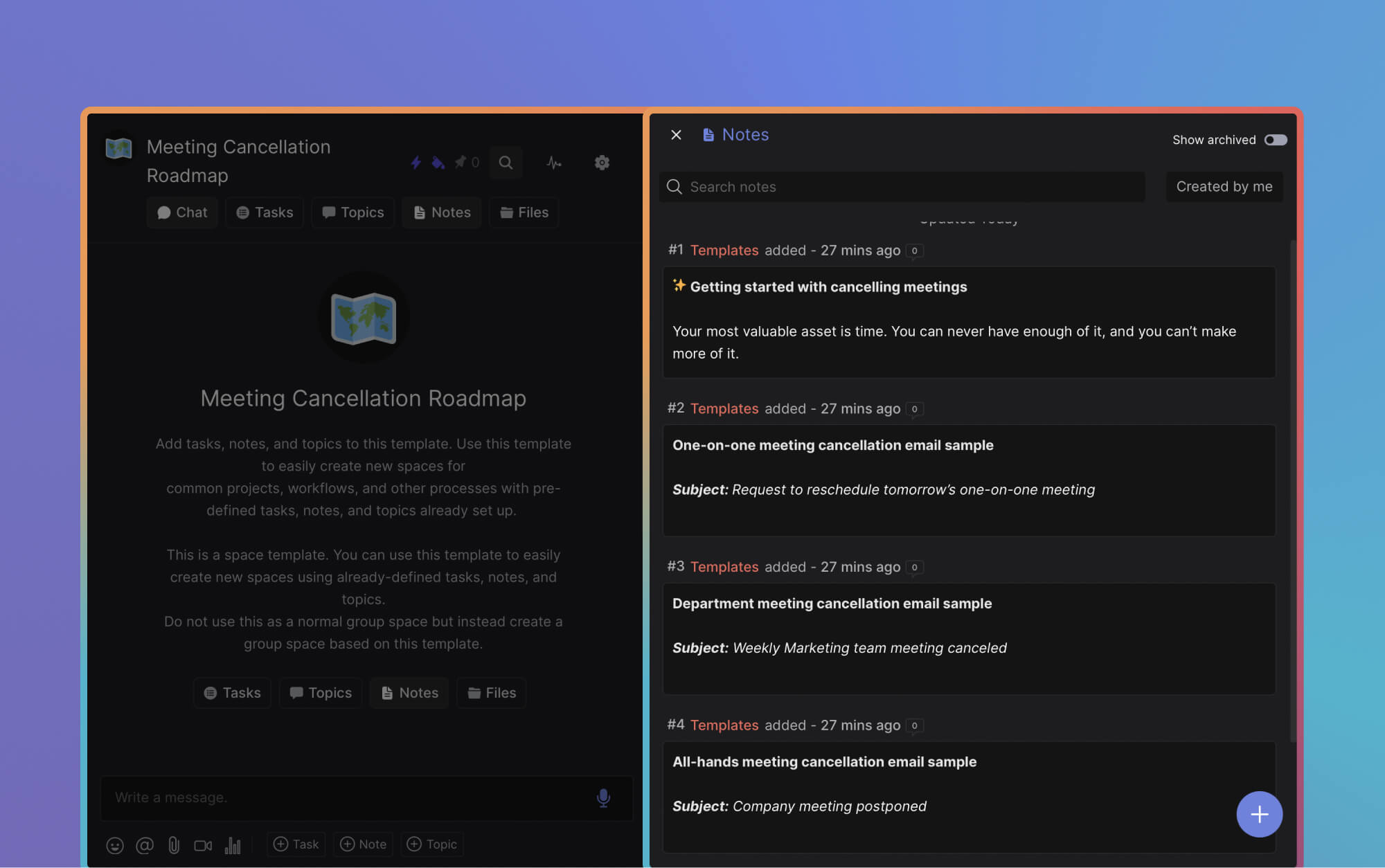1385x868 pixels.
Task: Toggle Show archived switch
Action: click(1275, 140)
